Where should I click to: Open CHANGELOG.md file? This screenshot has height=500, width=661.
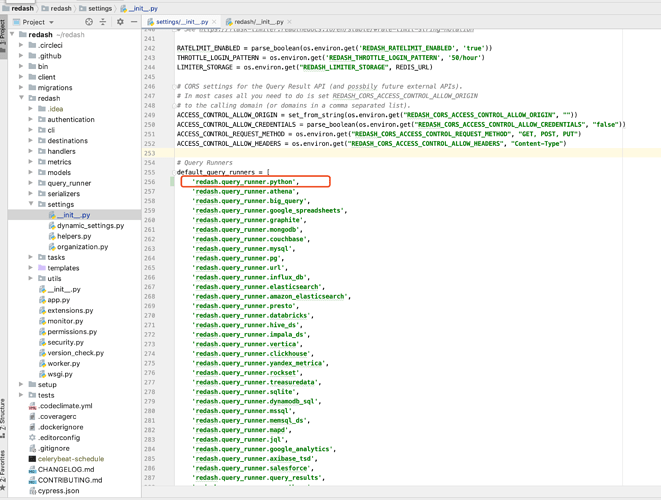[x=66, y=469]
